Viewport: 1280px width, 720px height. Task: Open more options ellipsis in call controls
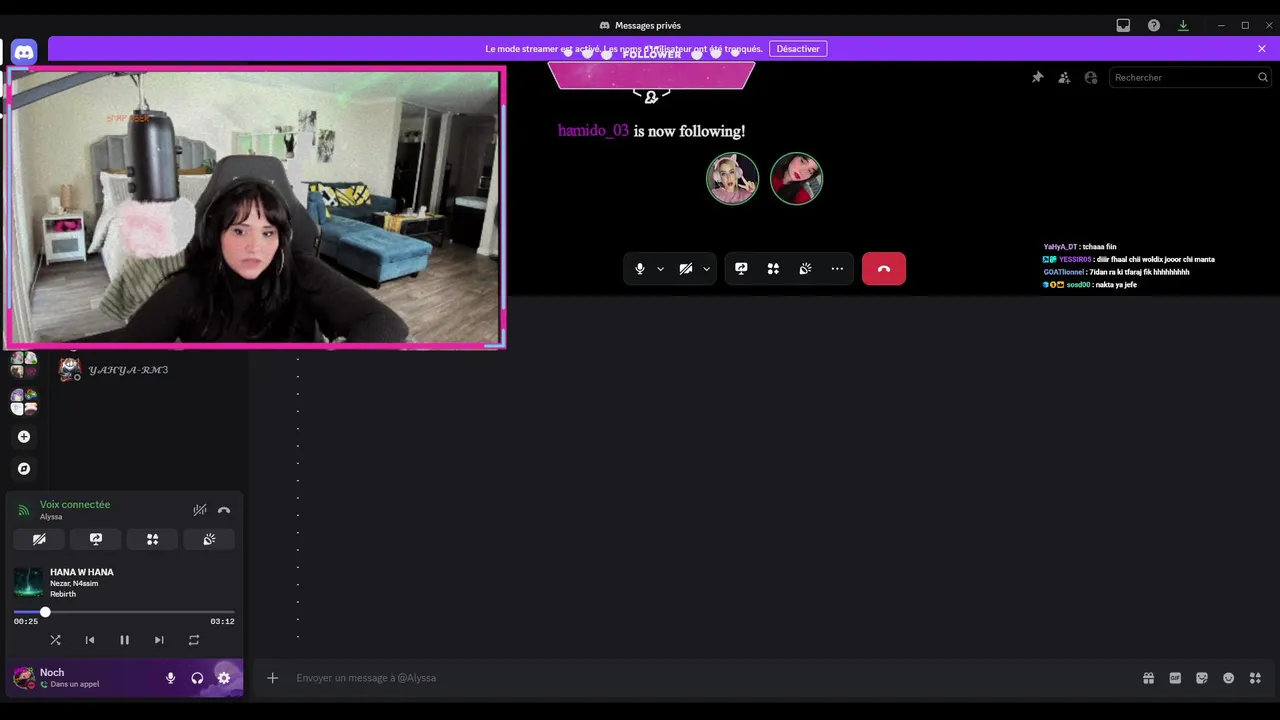coord(837,269)
